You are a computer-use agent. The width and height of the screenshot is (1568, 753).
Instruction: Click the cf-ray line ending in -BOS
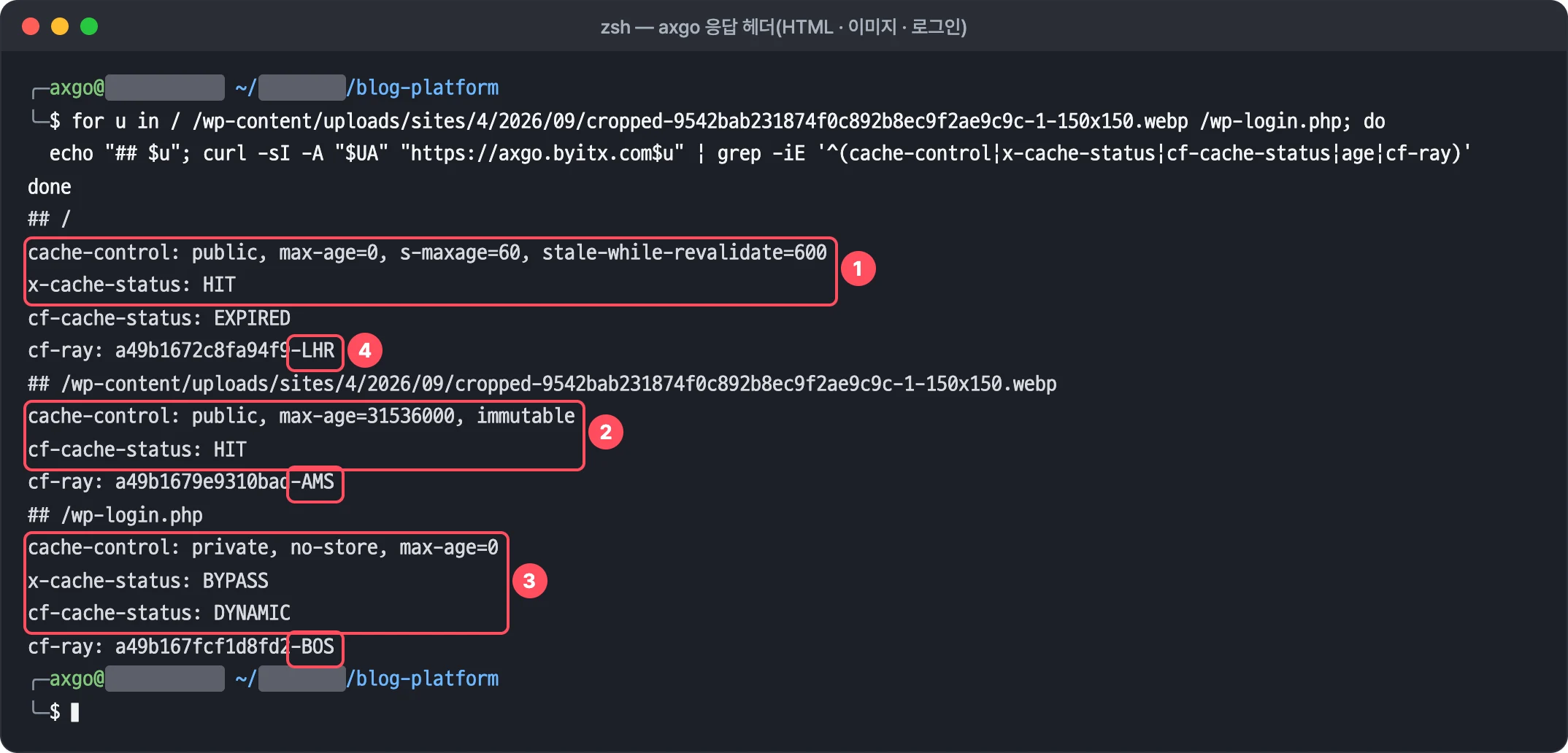[x=181, y=646]
